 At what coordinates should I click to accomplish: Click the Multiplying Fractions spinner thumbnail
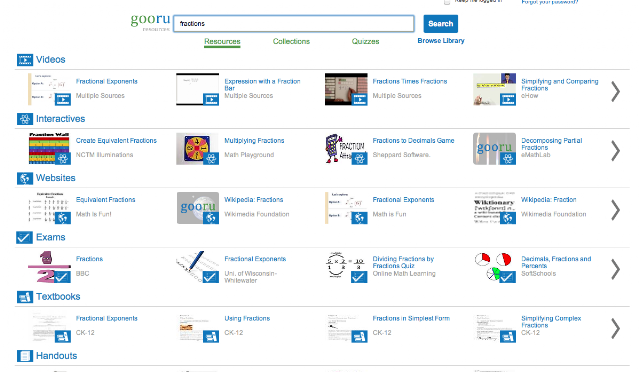click(x=197, y=149)
